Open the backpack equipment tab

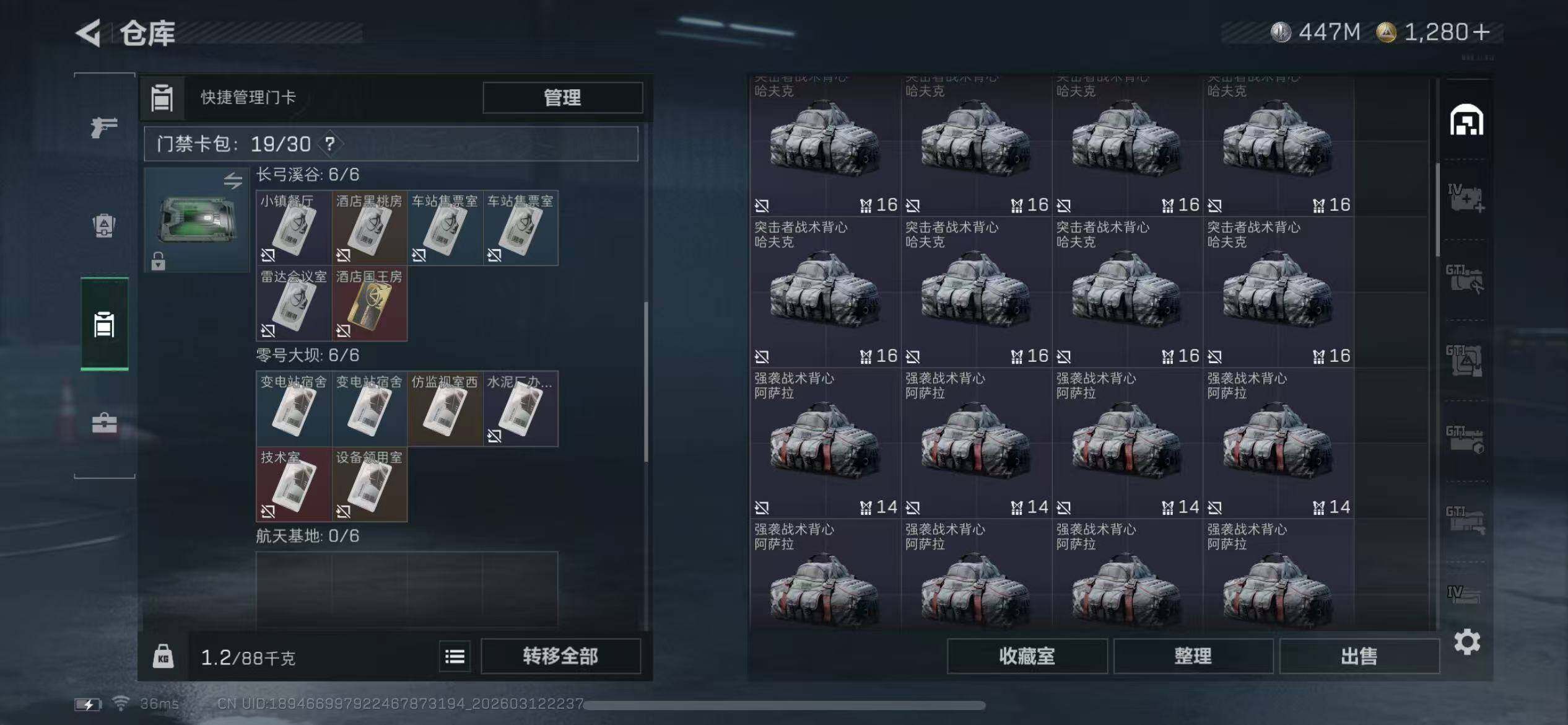104,226
